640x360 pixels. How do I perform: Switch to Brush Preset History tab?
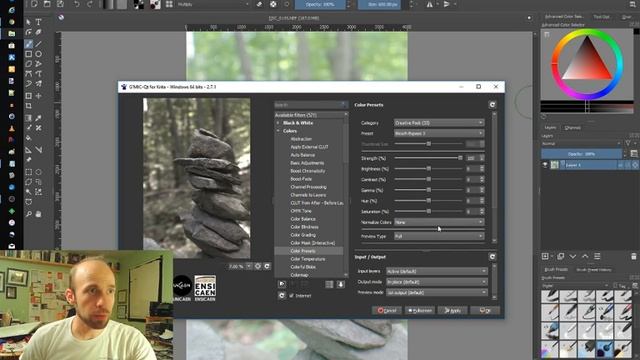coord(593,270)
